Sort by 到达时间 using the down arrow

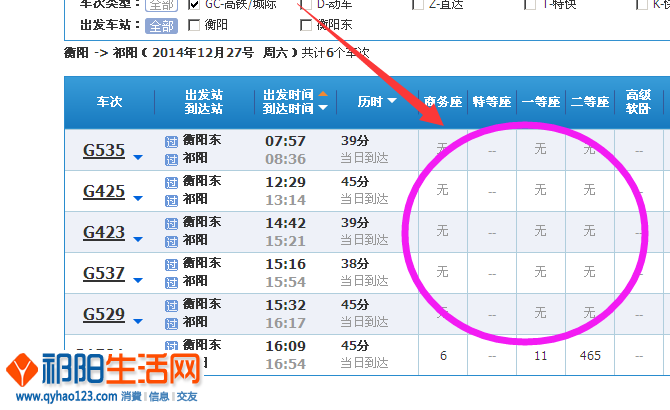[x=323, y=108]
